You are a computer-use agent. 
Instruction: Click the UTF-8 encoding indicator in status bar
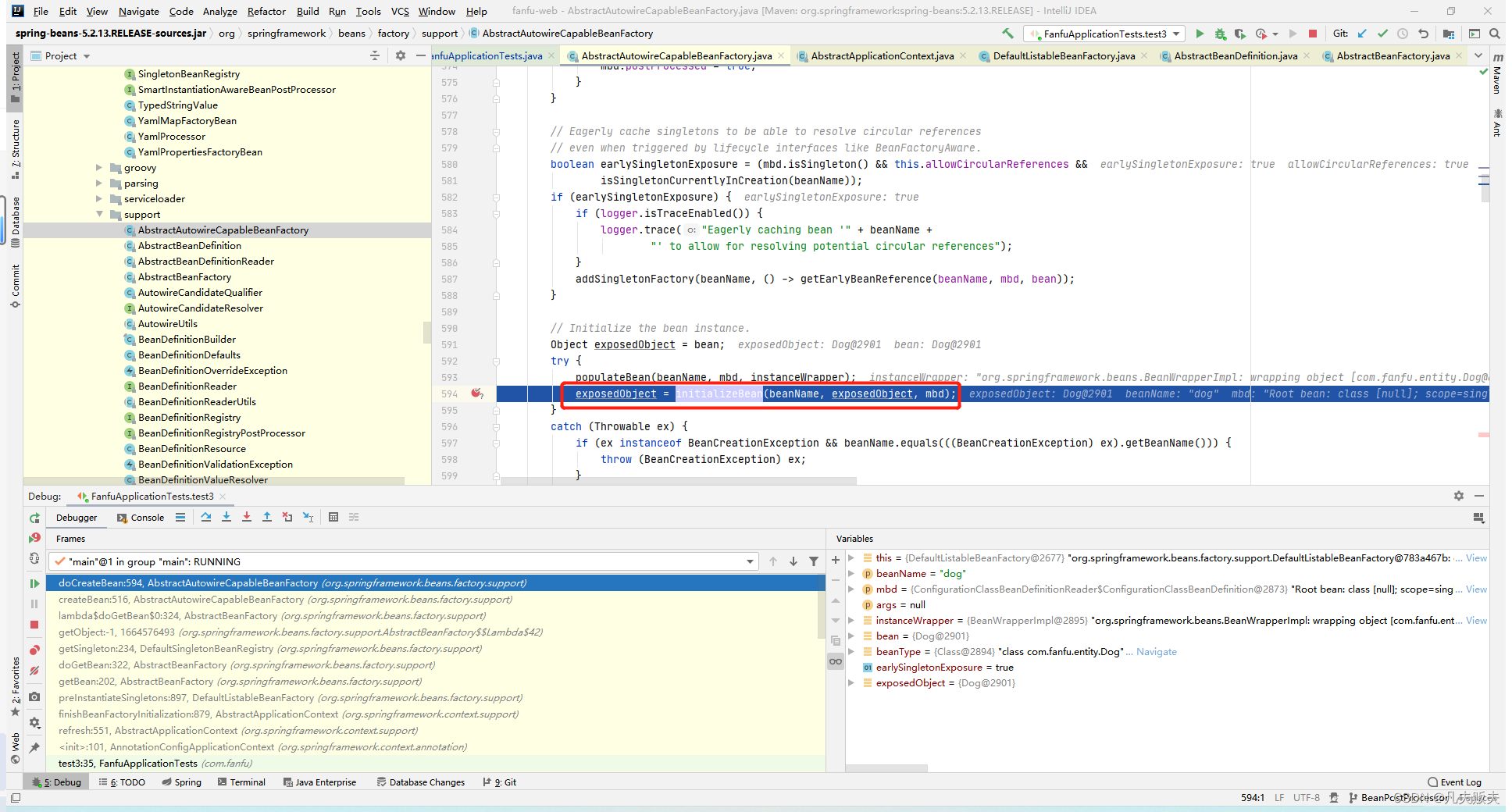coord(1306,797)
